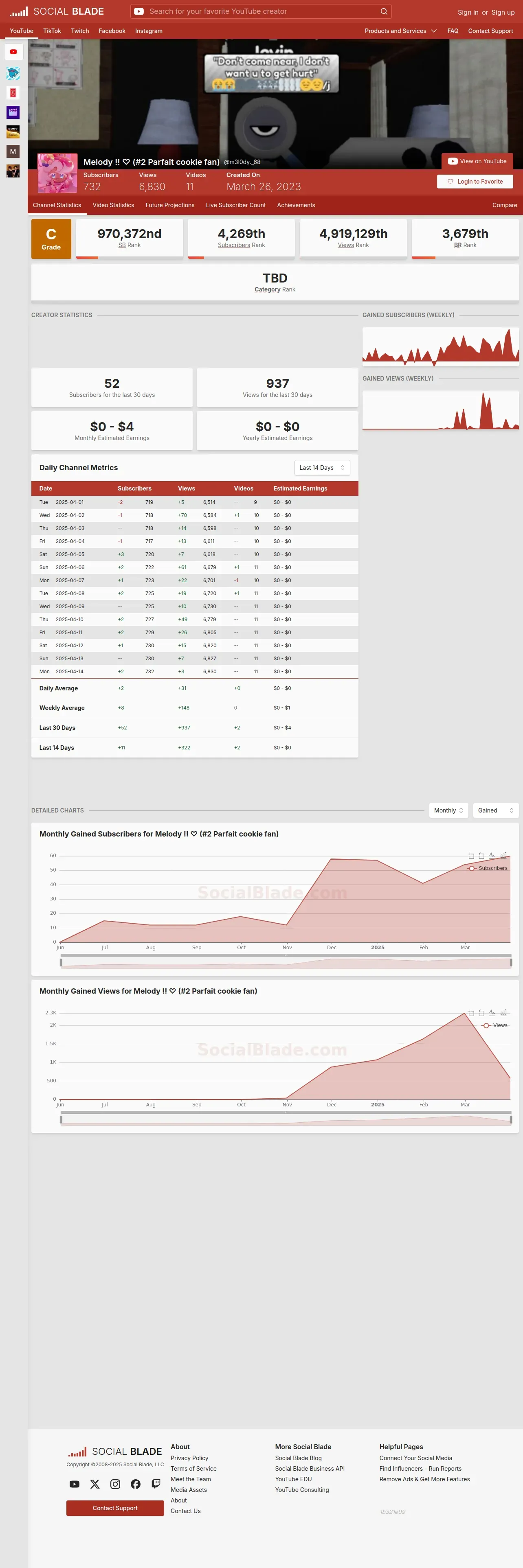Image resolution: width=523 pixels, height=1568 pixels.
Task: Toggle the Subscribers legend series on chart
Action: [x=487, y=868]
